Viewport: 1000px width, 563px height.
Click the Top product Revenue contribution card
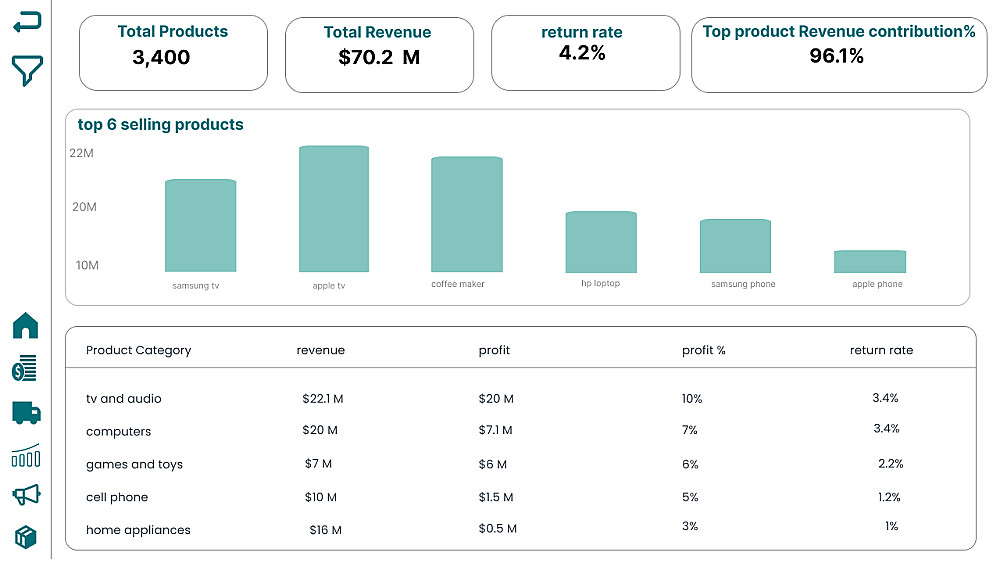837,54
